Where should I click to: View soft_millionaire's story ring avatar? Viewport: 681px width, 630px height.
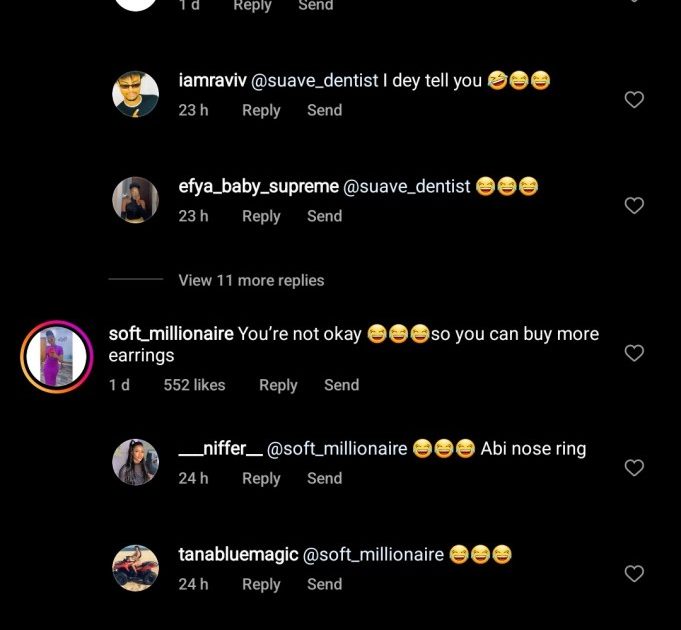[56, 357]
